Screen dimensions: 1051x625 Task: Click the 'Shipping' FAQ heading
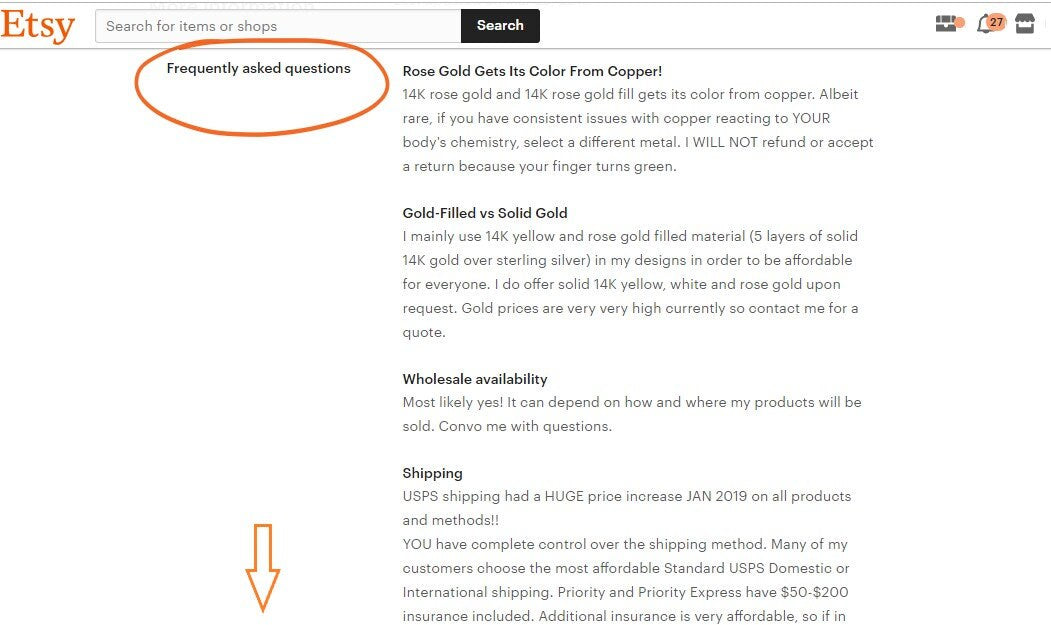coord(432,473)
